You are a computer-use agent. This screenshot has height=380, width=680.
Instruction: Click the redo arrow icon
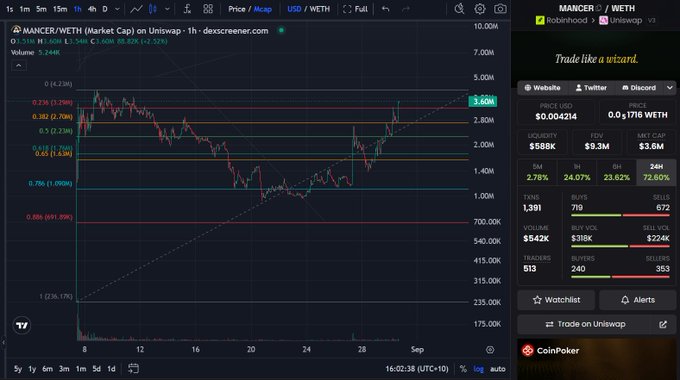(406, 9)
